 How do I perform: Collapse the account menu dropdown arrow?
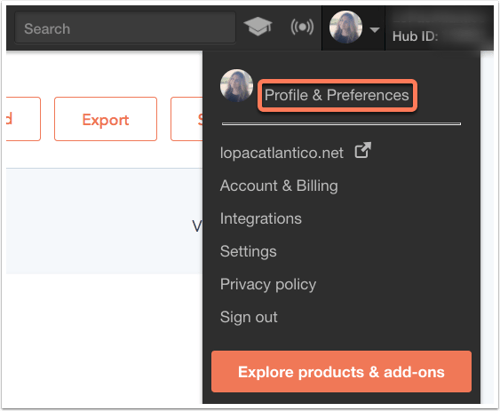pyautogui.click(x=375, y=30)
